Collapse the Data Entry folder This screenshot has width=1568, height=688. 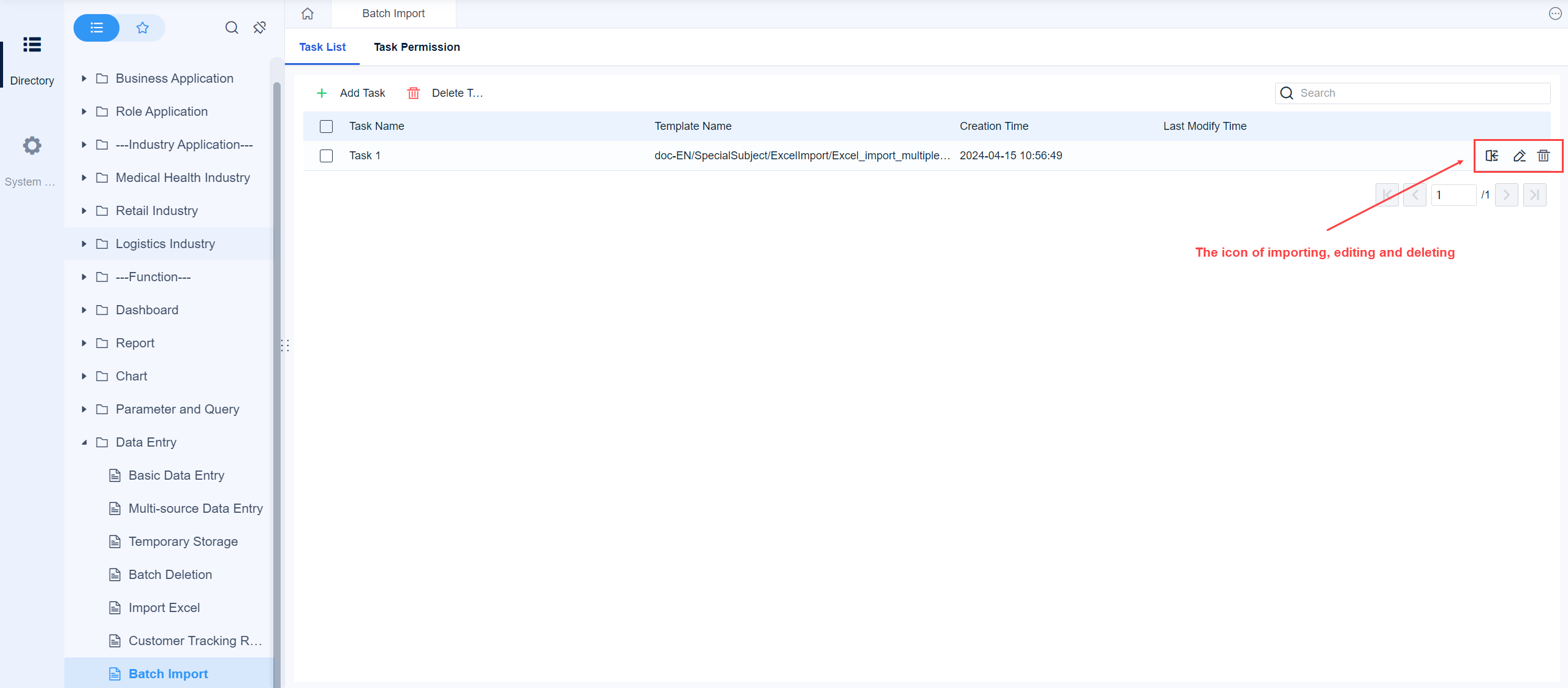84,442
